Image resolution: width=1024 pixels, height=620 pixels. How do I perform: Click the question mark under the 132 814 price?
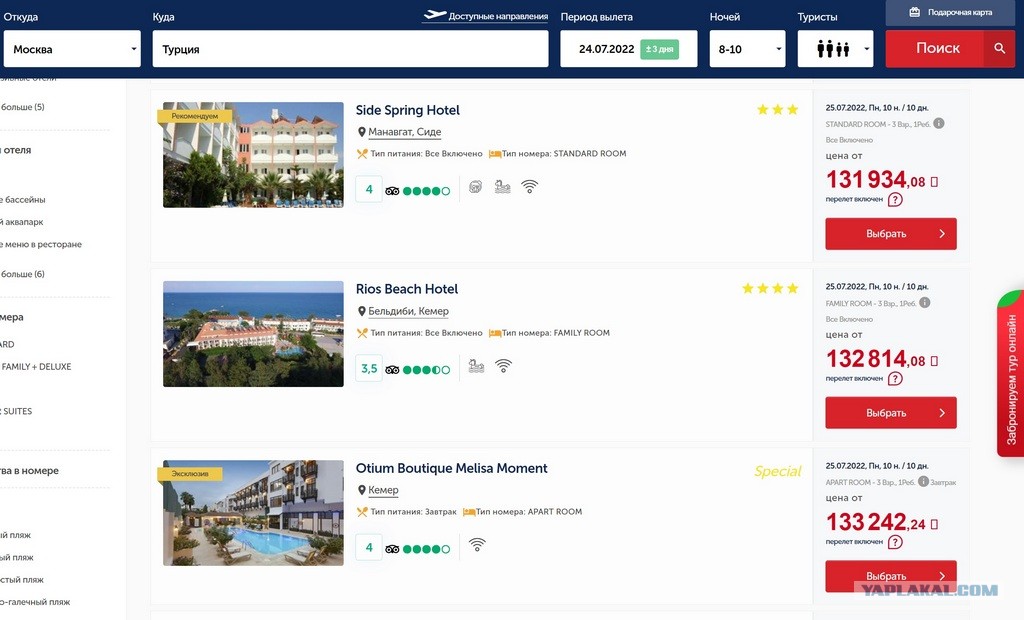(x=895, y=379)
